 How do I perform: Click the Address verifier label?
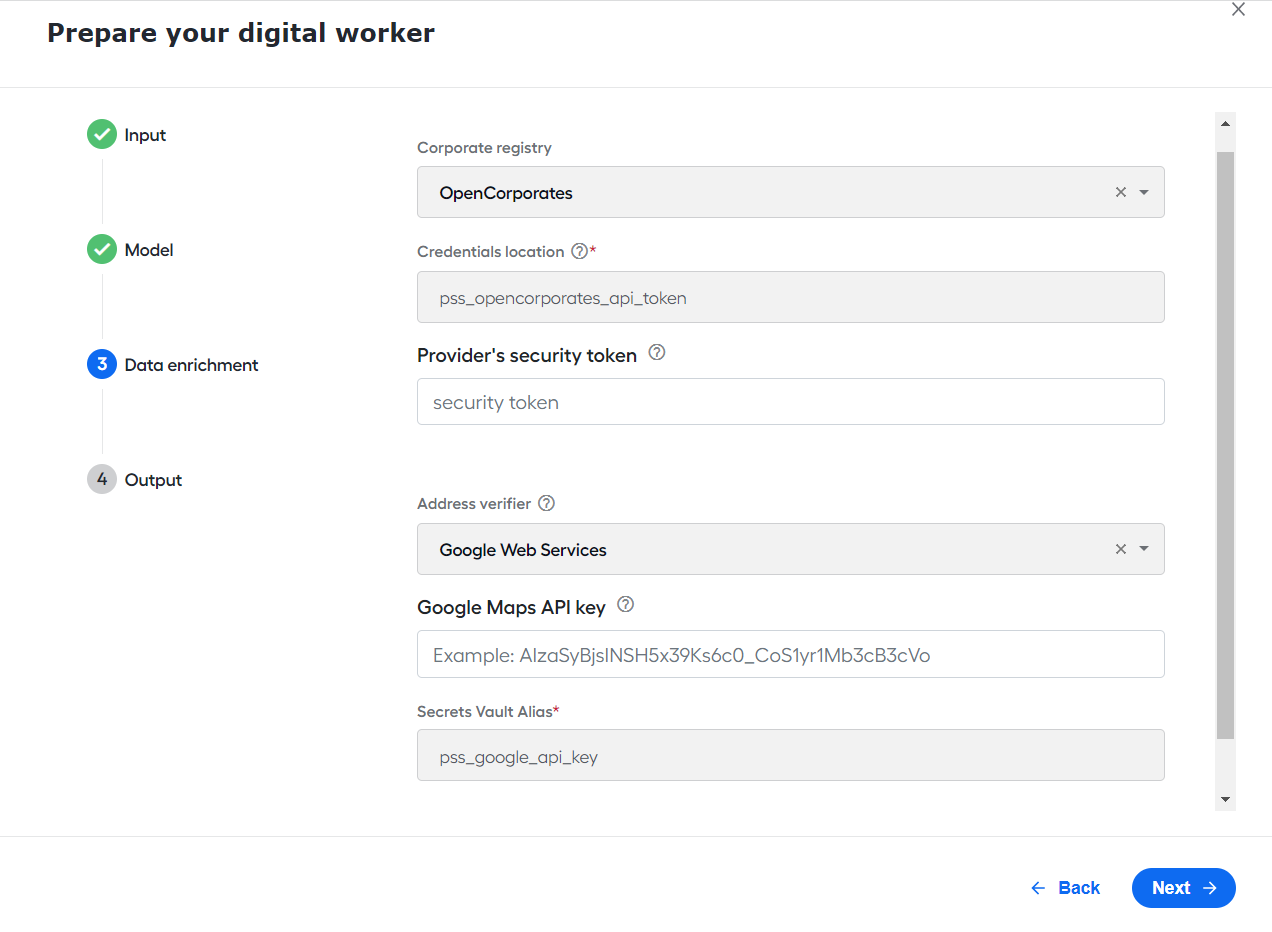[474, 504]
